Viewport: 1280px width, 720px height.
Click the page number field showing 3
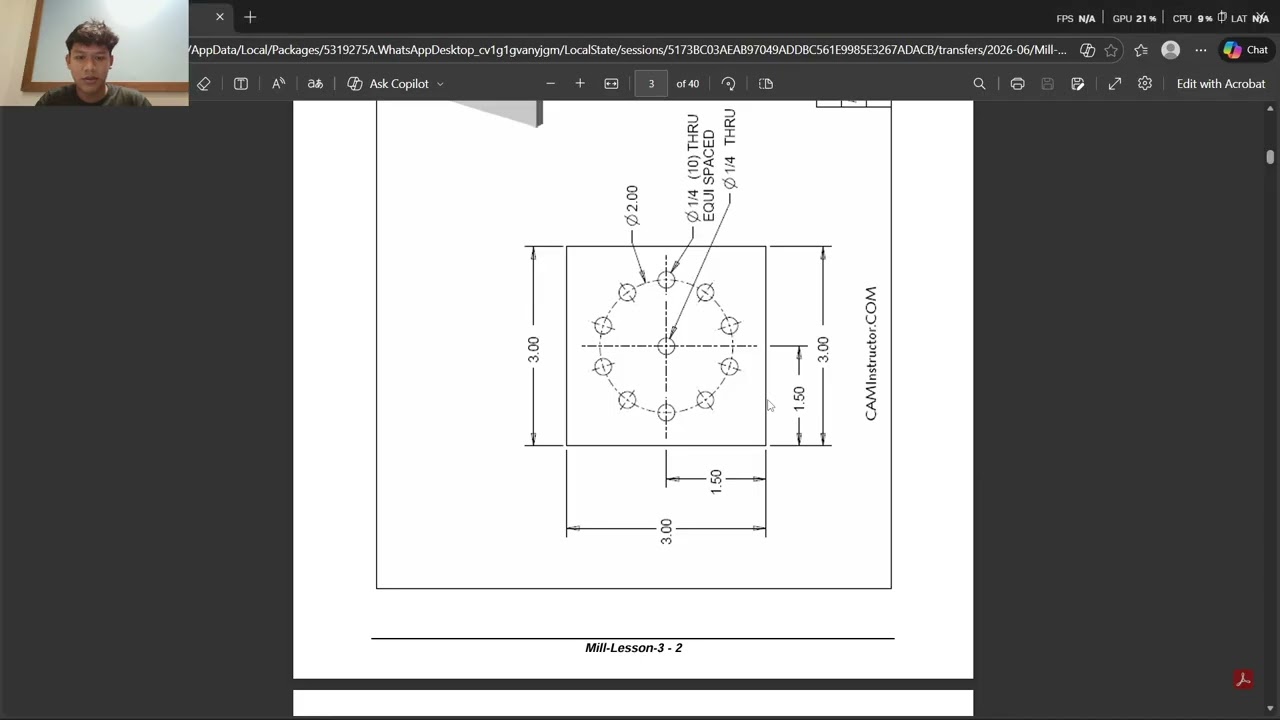click(x=651, y=84)
